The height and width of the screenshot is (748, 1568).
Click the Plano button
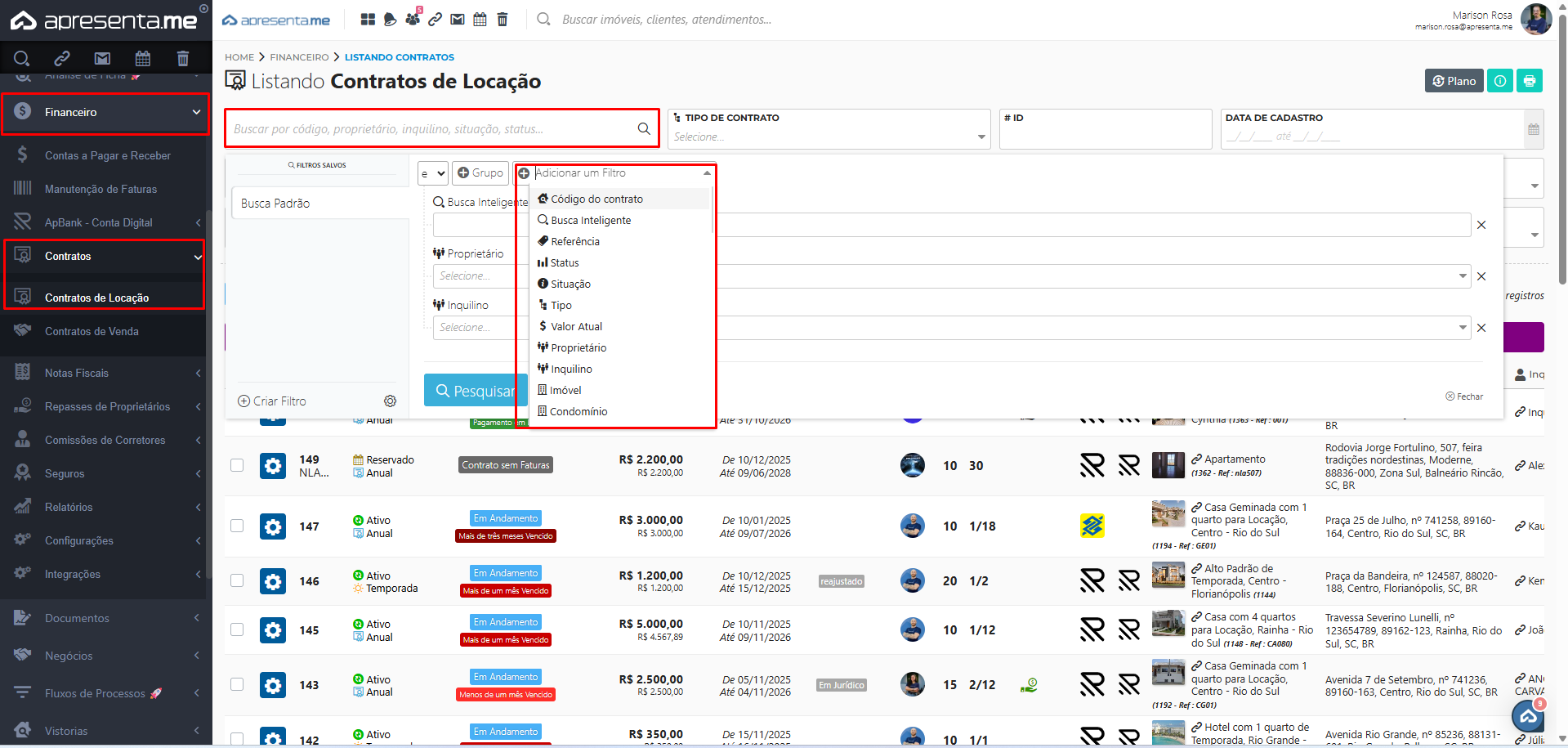1454,81
